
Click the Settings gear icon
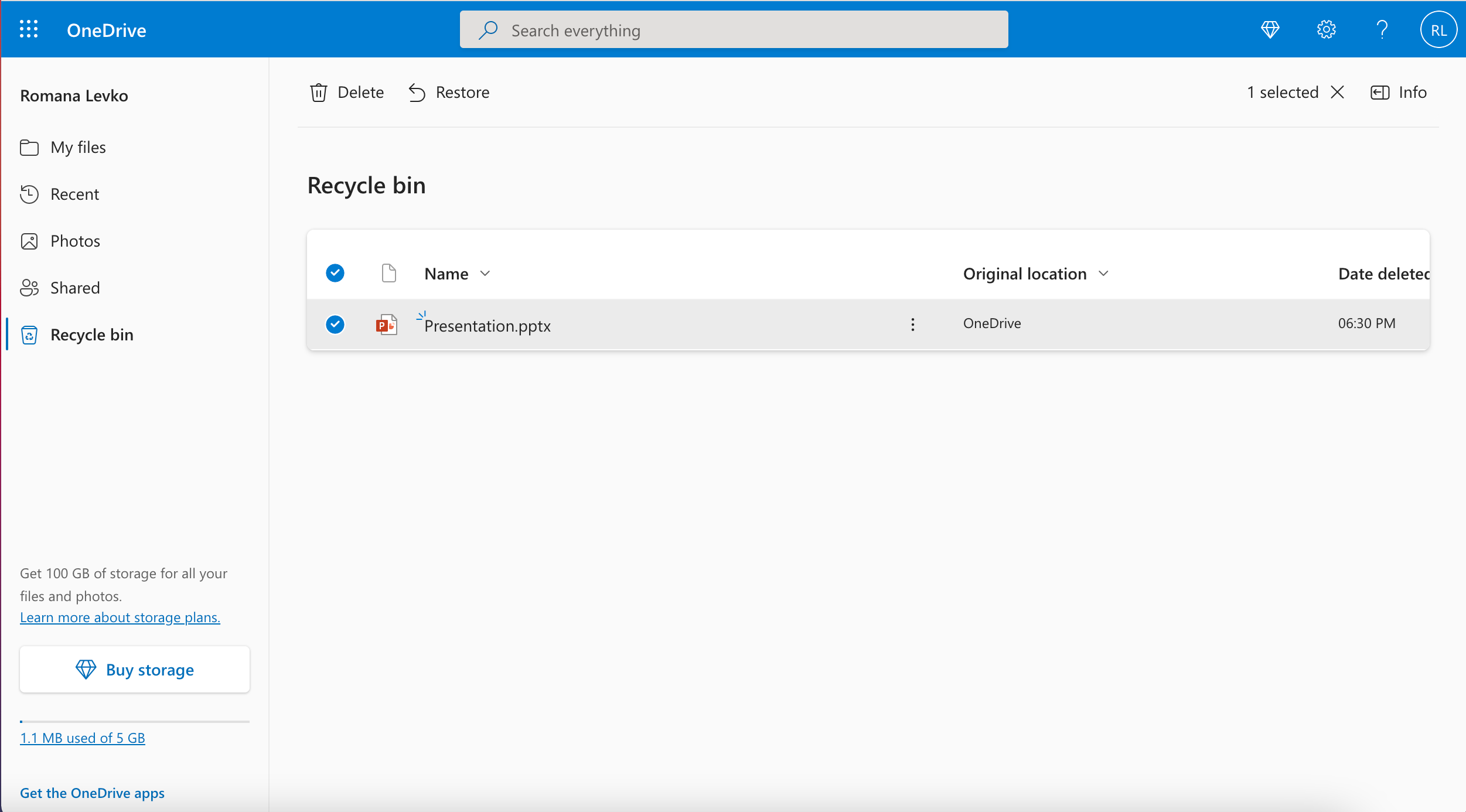tap(1326, 29)
